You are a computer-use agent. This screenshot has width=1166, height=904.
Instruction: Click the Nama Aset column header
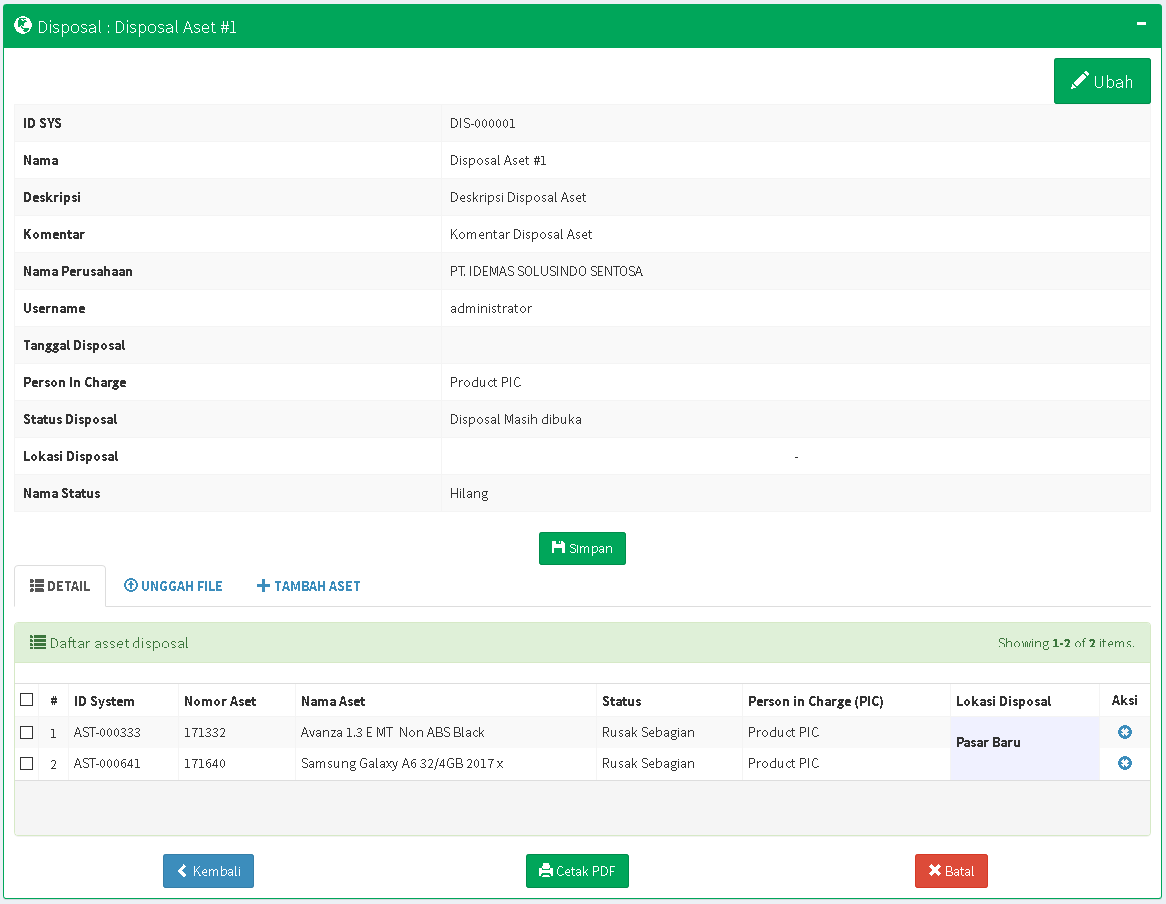333,701
